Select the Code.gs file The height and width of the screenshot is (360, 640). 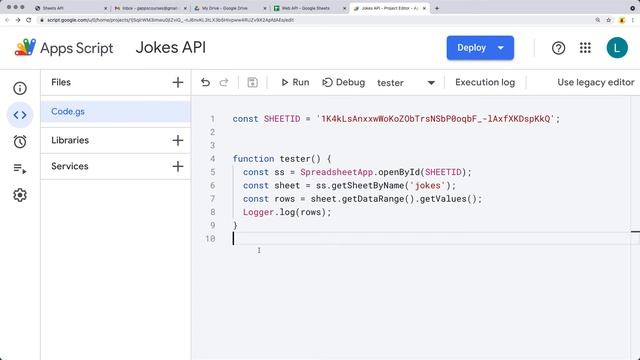click(x=116, y=112)
